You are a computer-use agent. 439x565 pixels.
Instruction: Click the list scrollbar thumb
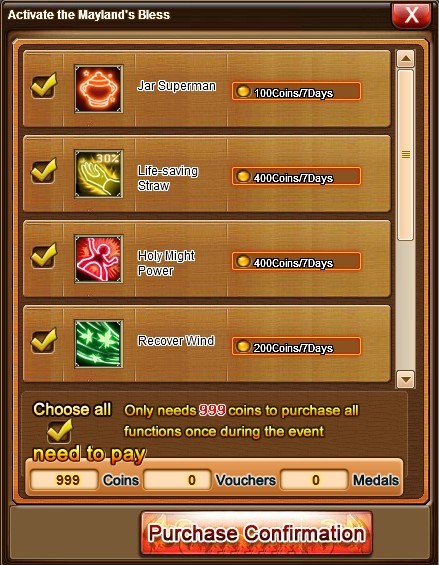406,155
